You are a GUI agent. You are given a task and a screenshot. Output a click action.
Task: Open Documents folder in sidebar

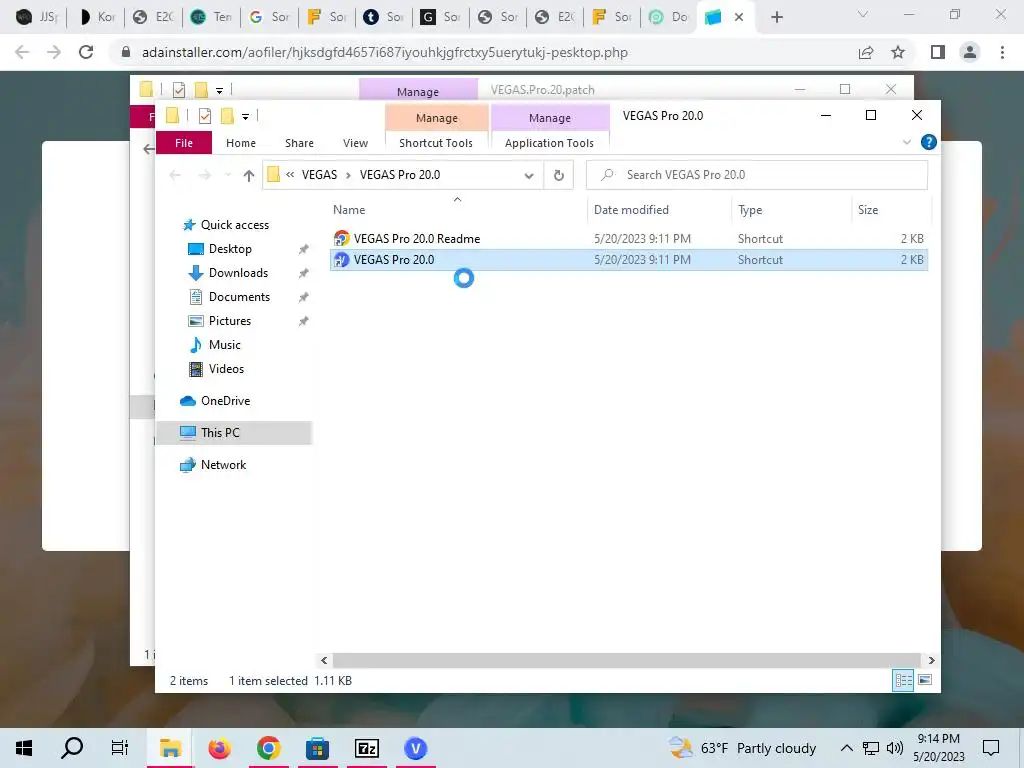pos(239,297)
